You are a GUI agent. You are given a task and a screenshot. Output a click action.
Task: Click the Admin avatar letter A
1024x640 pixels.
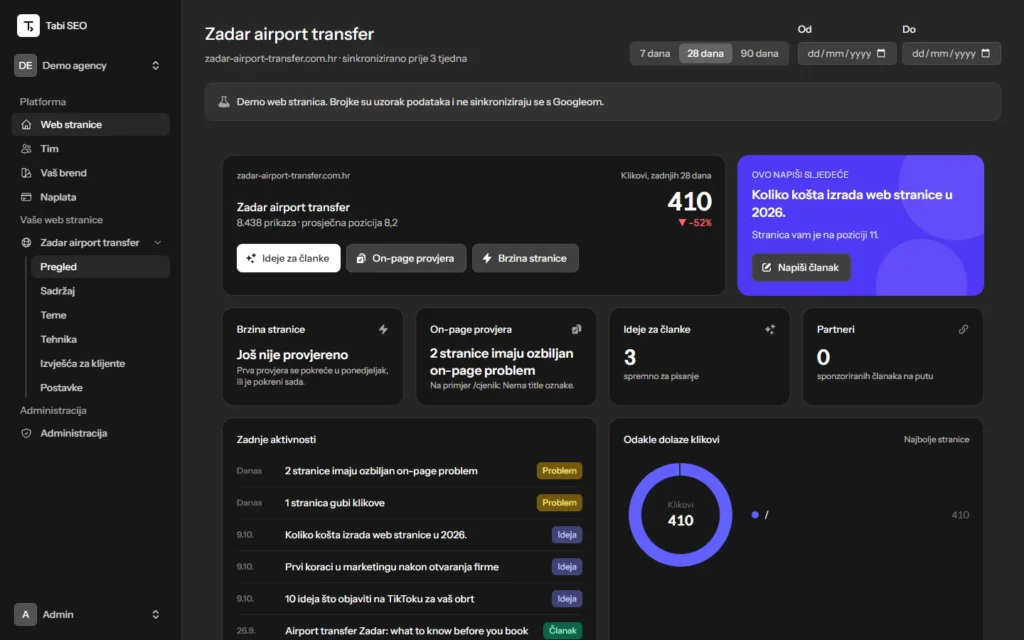point(25,614)
